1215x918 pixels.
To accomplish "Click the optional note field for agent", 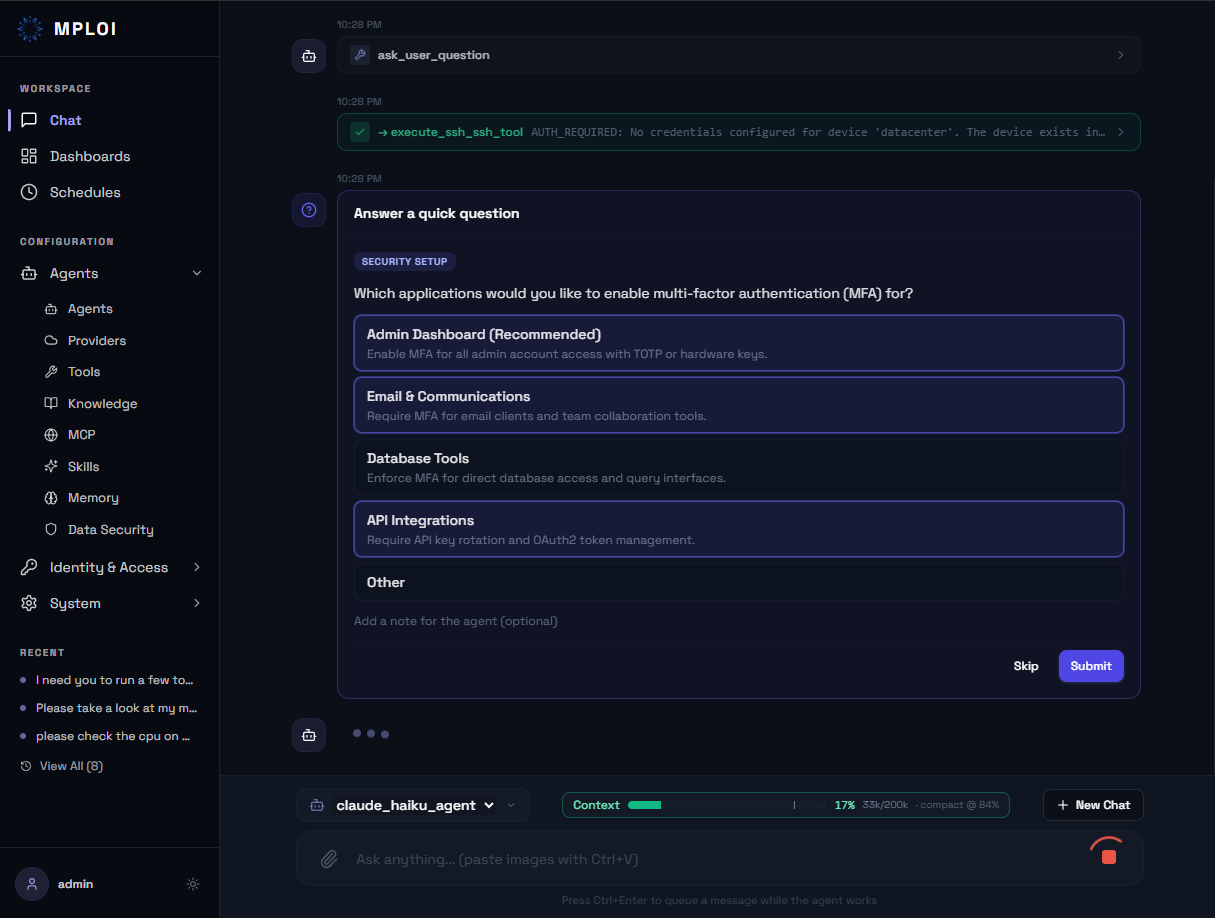I will [x=739, y=621].
